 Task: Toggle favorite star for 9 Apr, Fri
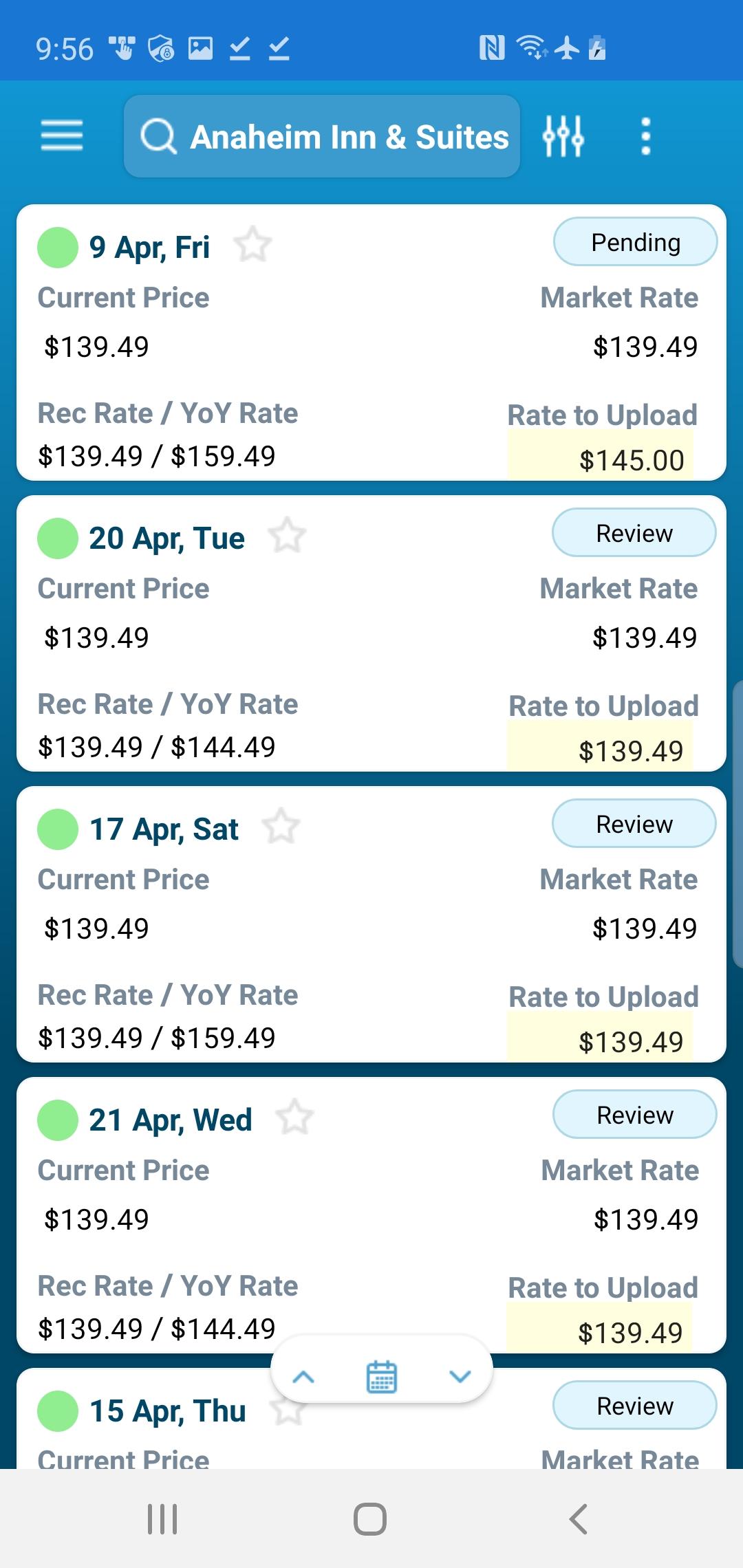click(x=252, y=244)
